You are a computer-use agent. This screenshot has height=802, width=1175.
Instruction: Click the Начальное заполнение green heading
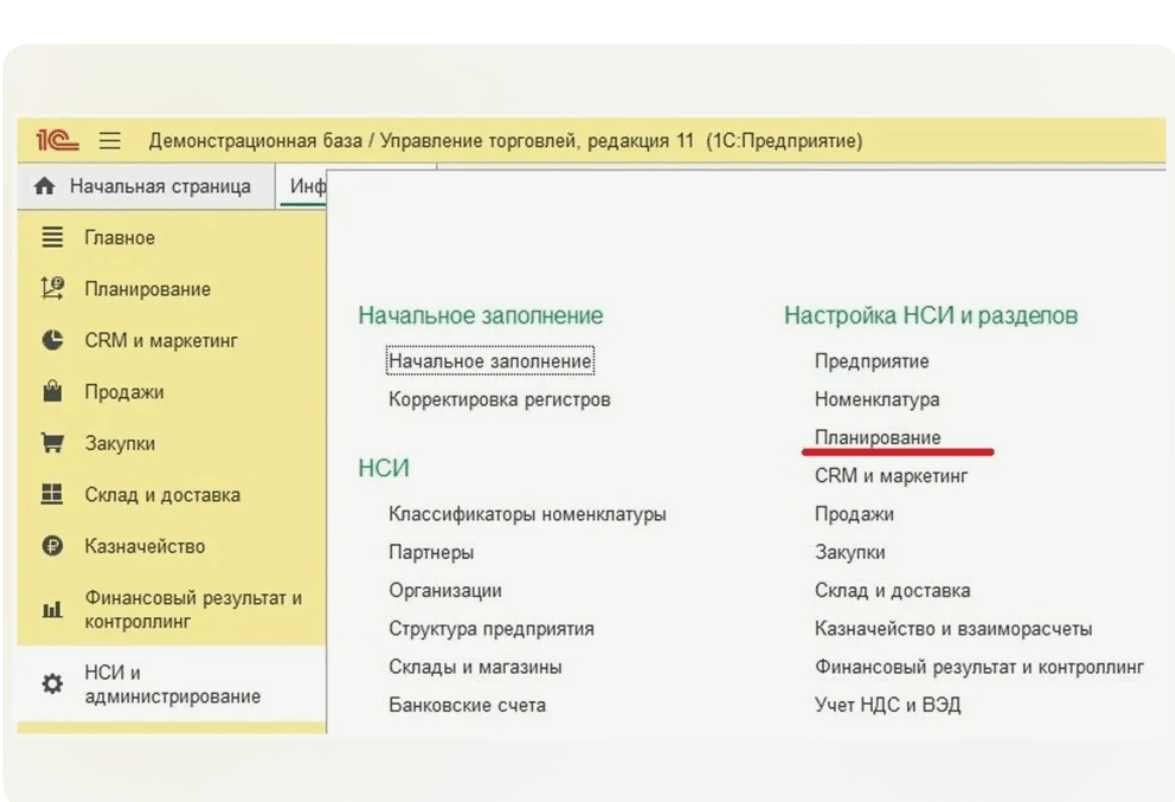pyautogui.click(x=480, y=316)
